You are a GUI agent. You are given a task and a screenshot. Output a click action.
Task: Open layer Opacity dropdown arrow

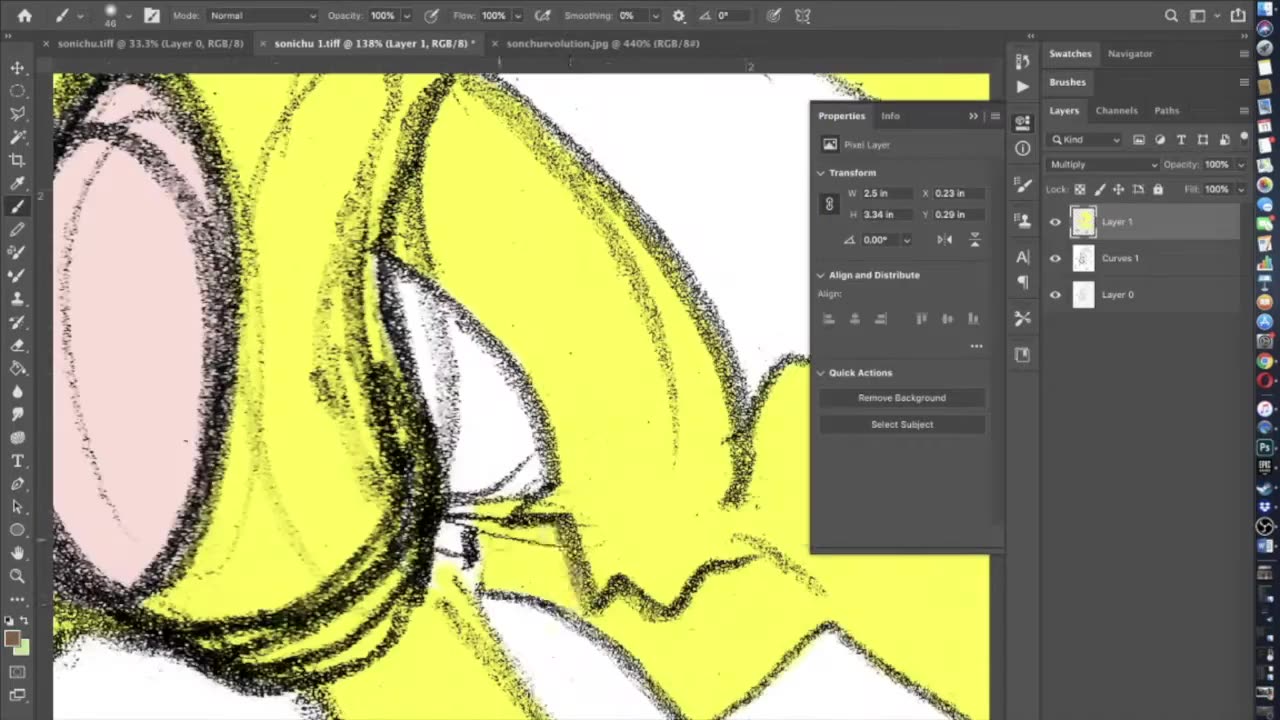pyautogui.click(x=1241, y=164)
